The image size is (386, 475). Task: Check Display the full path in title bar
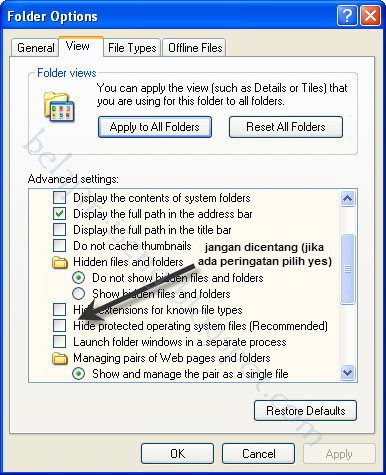59,230
